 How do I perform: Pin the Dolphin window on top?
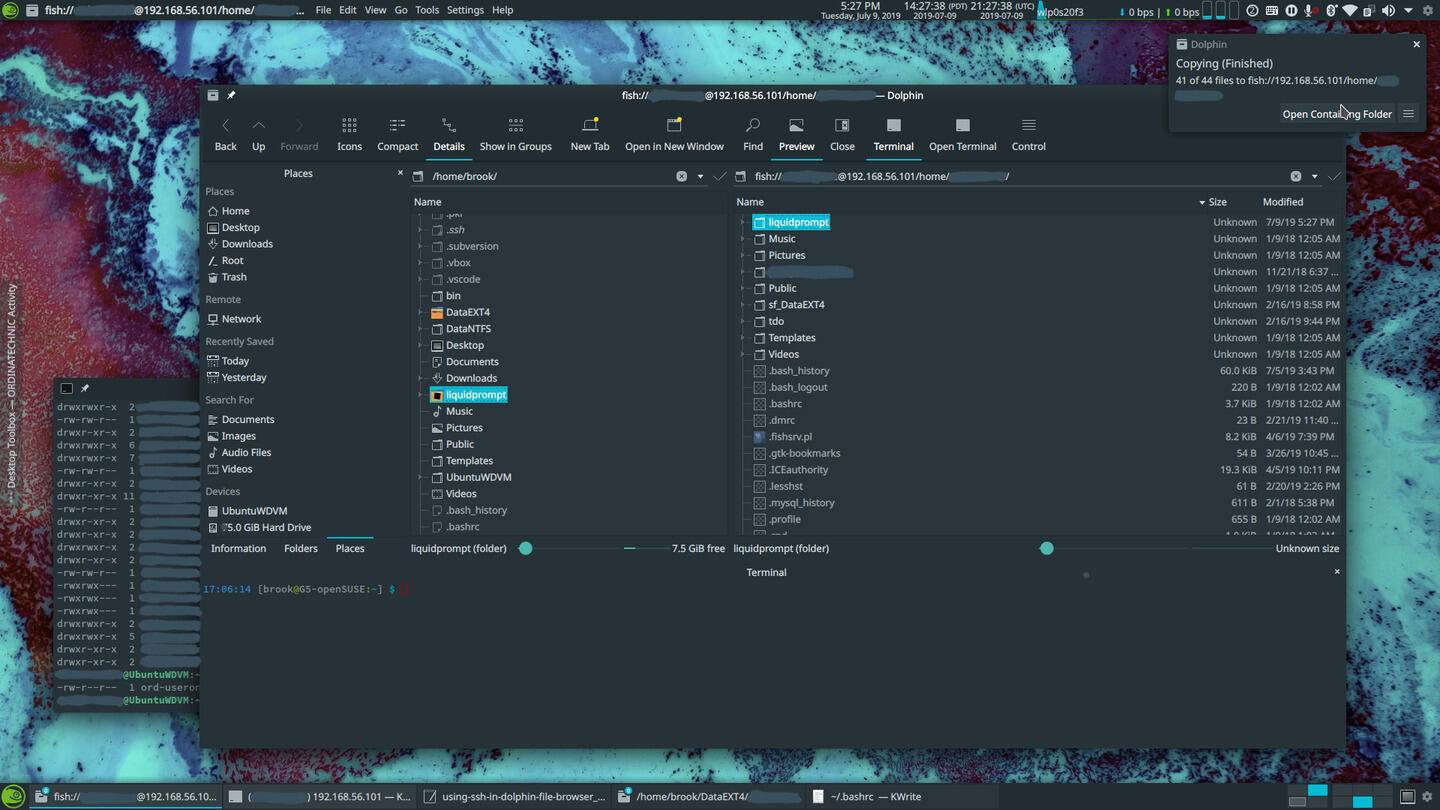(231, 95)
